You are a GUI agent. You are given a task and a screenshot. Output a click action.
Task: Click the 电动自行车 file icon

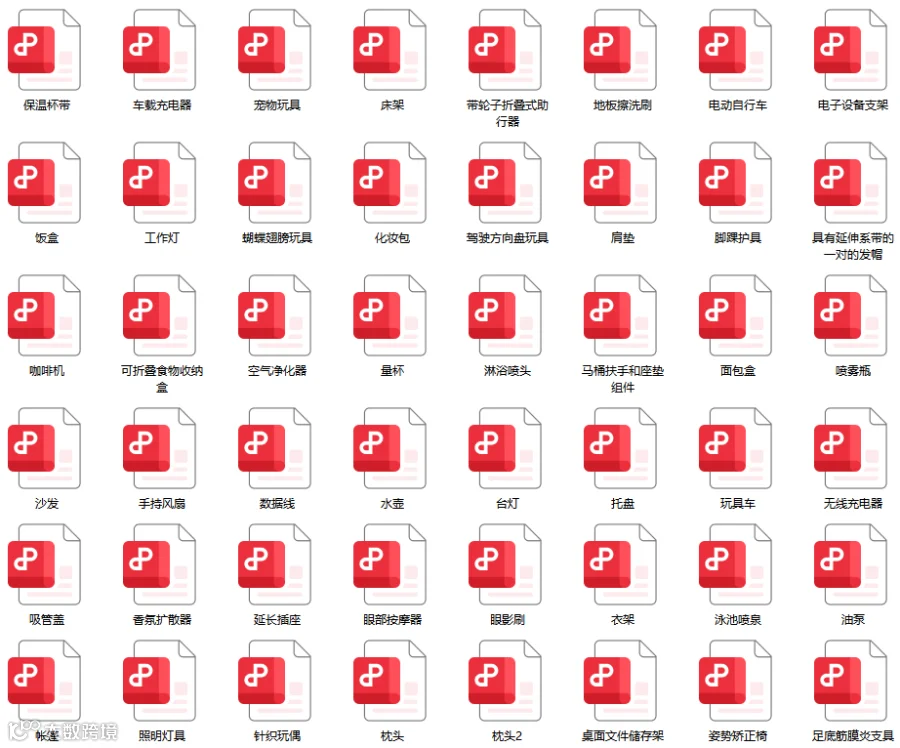[x=735, y=50]
